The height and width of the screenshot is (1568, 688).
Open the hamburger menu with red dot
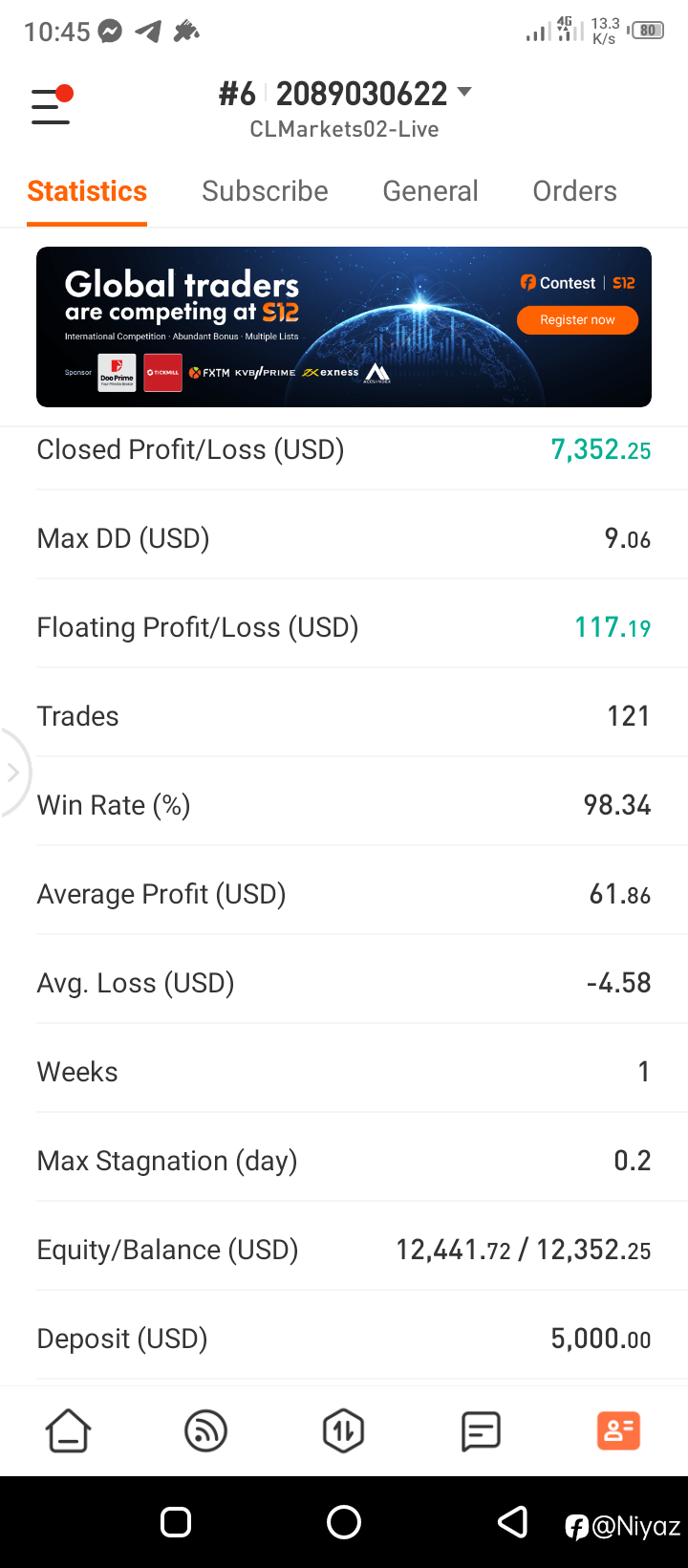click(52, 105)
